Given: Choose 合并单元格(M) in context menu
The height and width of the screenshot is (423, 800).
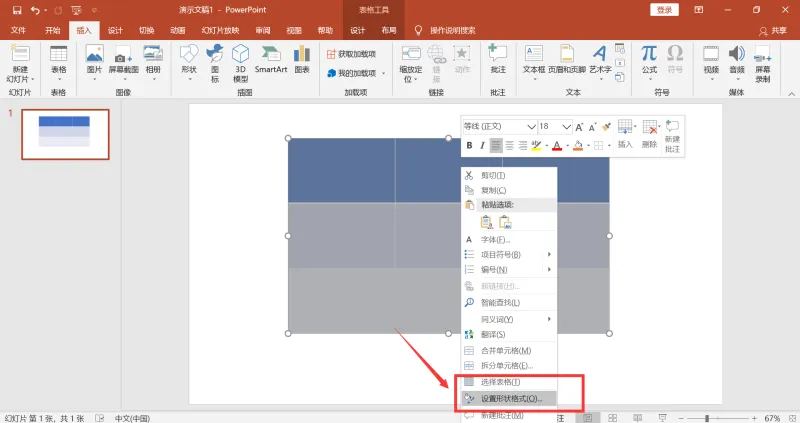Looking at the screenshot, I should [509, 351].
